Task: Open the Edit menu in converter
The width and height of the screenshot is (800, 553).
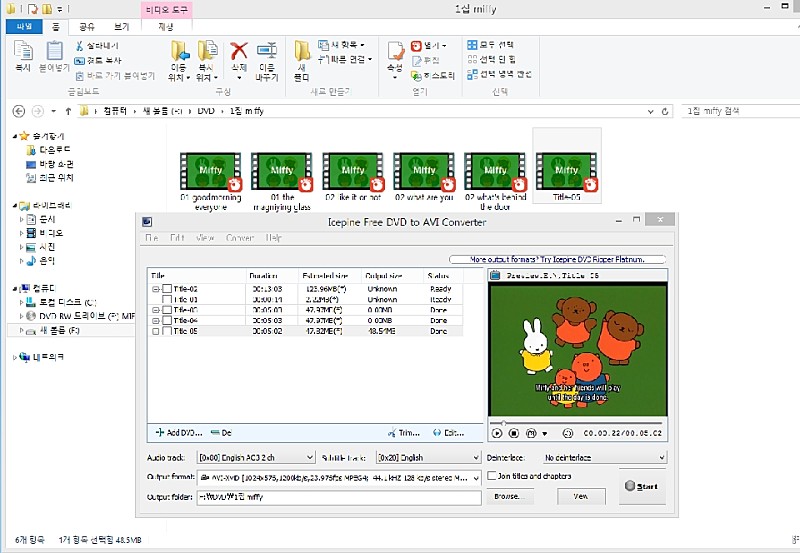Action: pyautogui.click(x=177, y=238)
